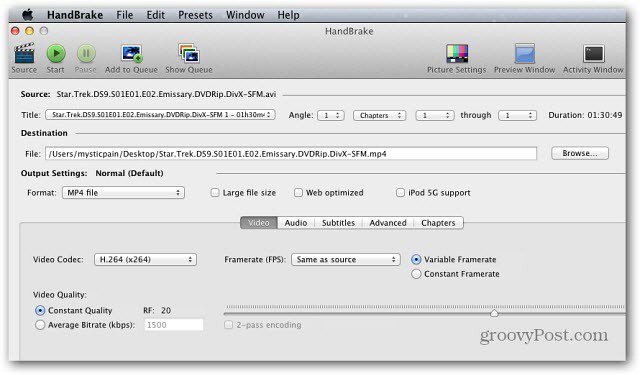The height and width of the screenshot is (375, 640).
Task: Switch to the Chapters tab
Action: pyautogui.click(x=438, y=223)
